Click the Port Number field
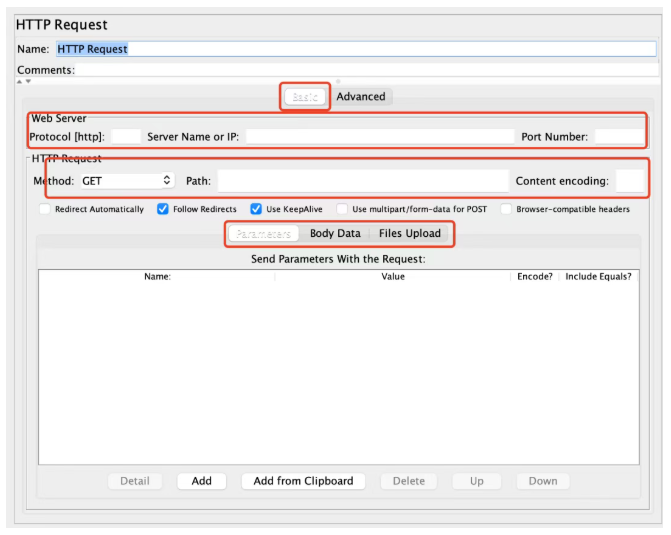 pos(619,137)
